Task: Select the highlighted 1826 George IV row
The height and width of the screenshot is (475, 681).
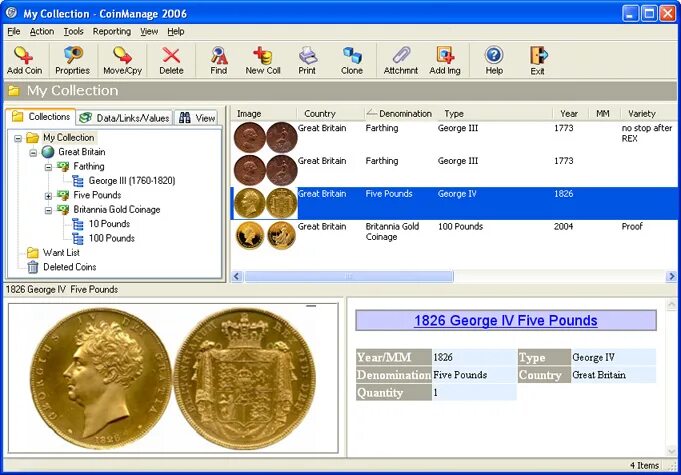Action: [x=454, y=203]
